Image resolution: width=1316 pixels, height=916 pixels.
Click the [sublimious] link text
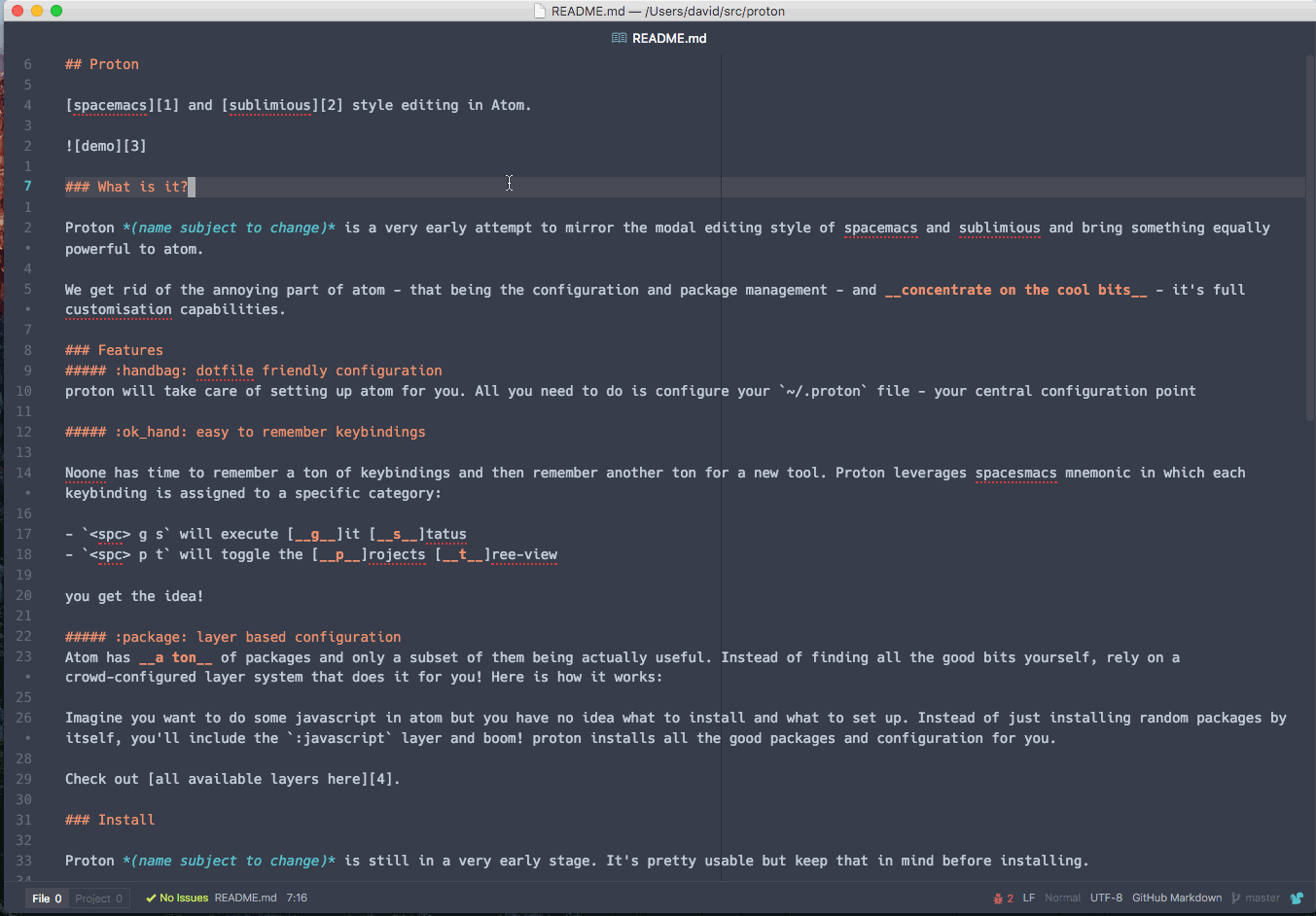click(270, 105)
